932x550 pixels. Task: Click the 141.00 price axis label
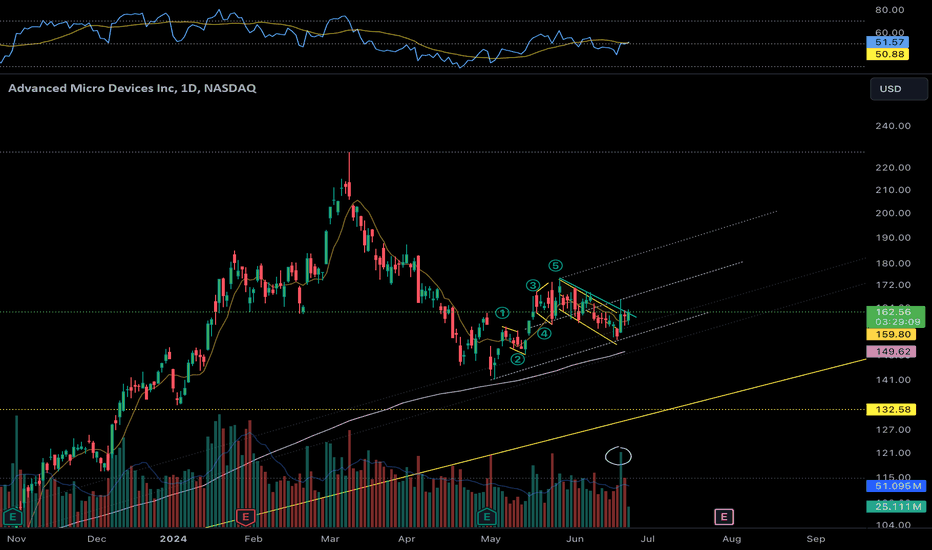pyautogui.click(x=893, y=380)
